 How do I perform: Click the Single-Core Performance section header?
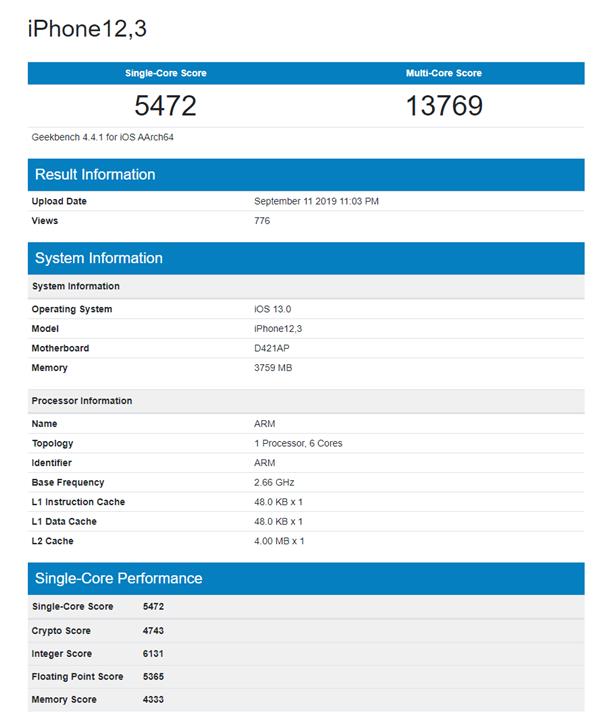point(306,578)
